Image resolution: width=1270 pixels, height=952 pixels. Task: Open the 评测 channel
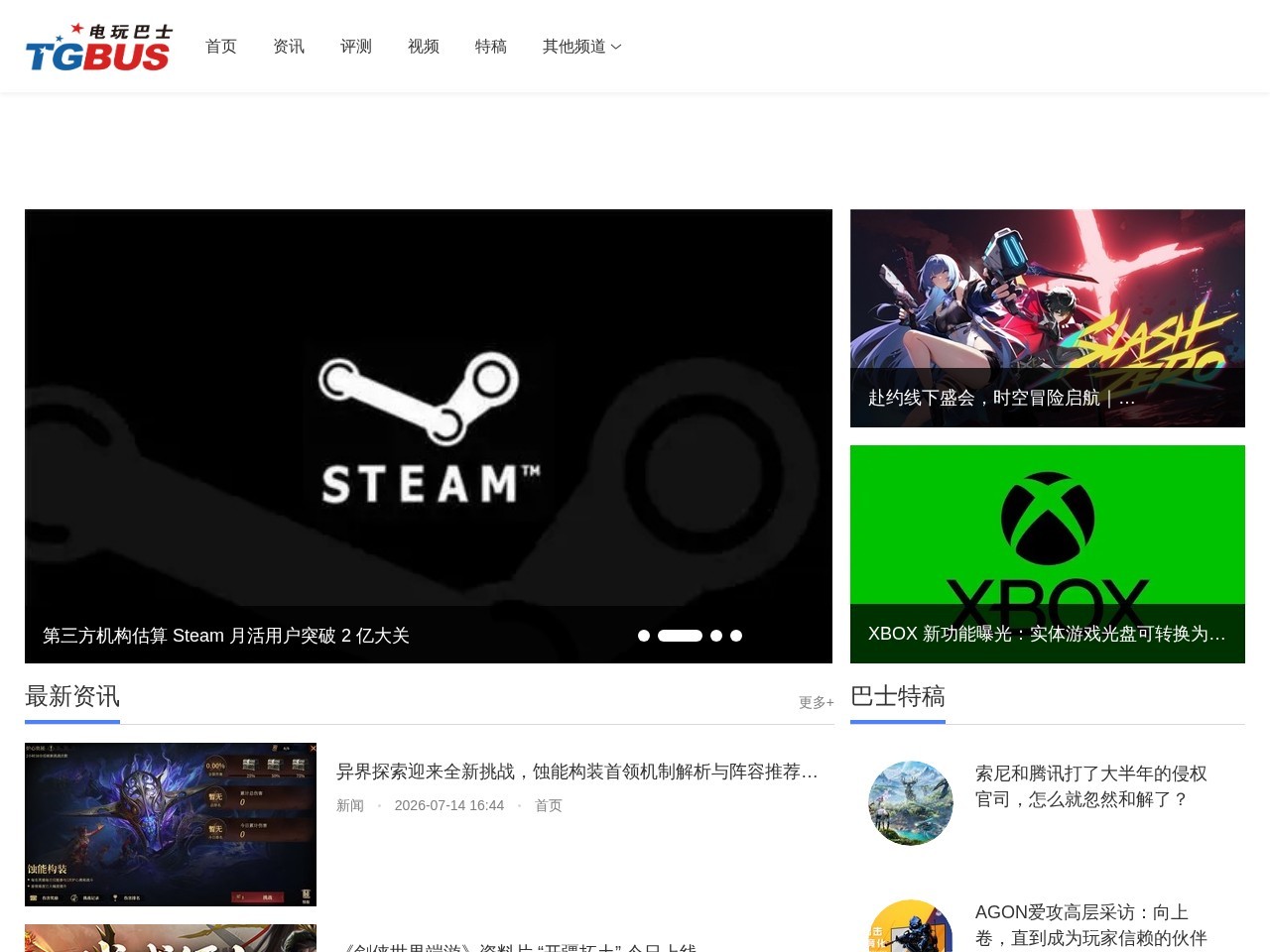pos(356,47)
